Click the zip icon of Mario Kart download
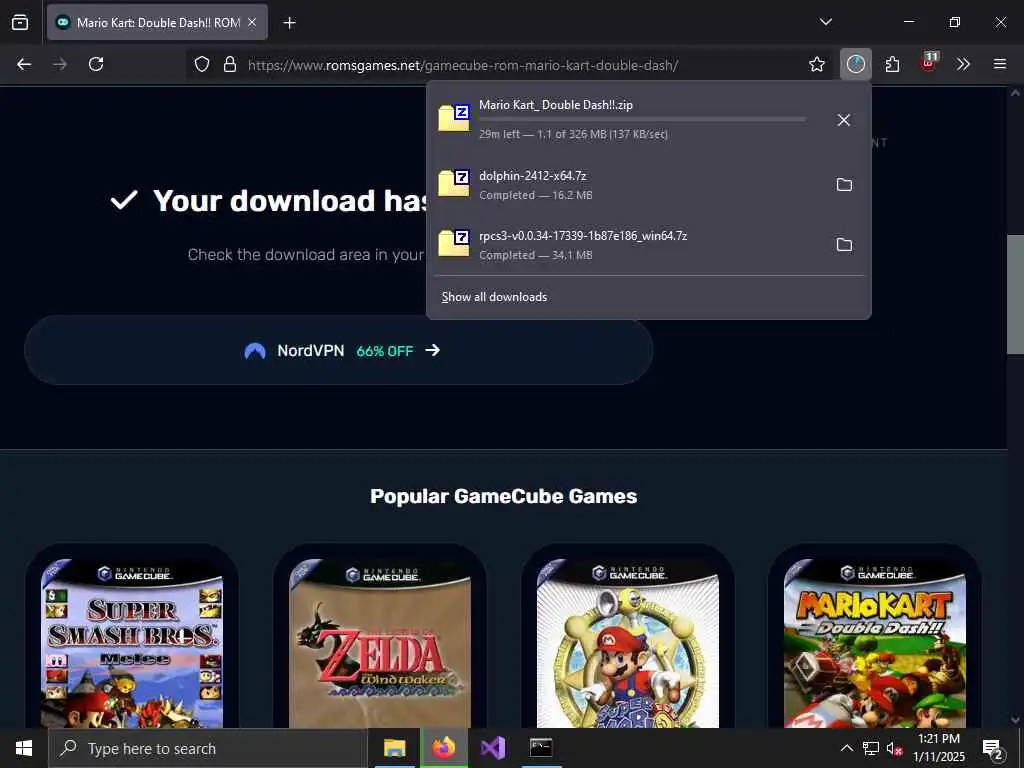The width and height of the screenshot is (1024, 768). 454,118
